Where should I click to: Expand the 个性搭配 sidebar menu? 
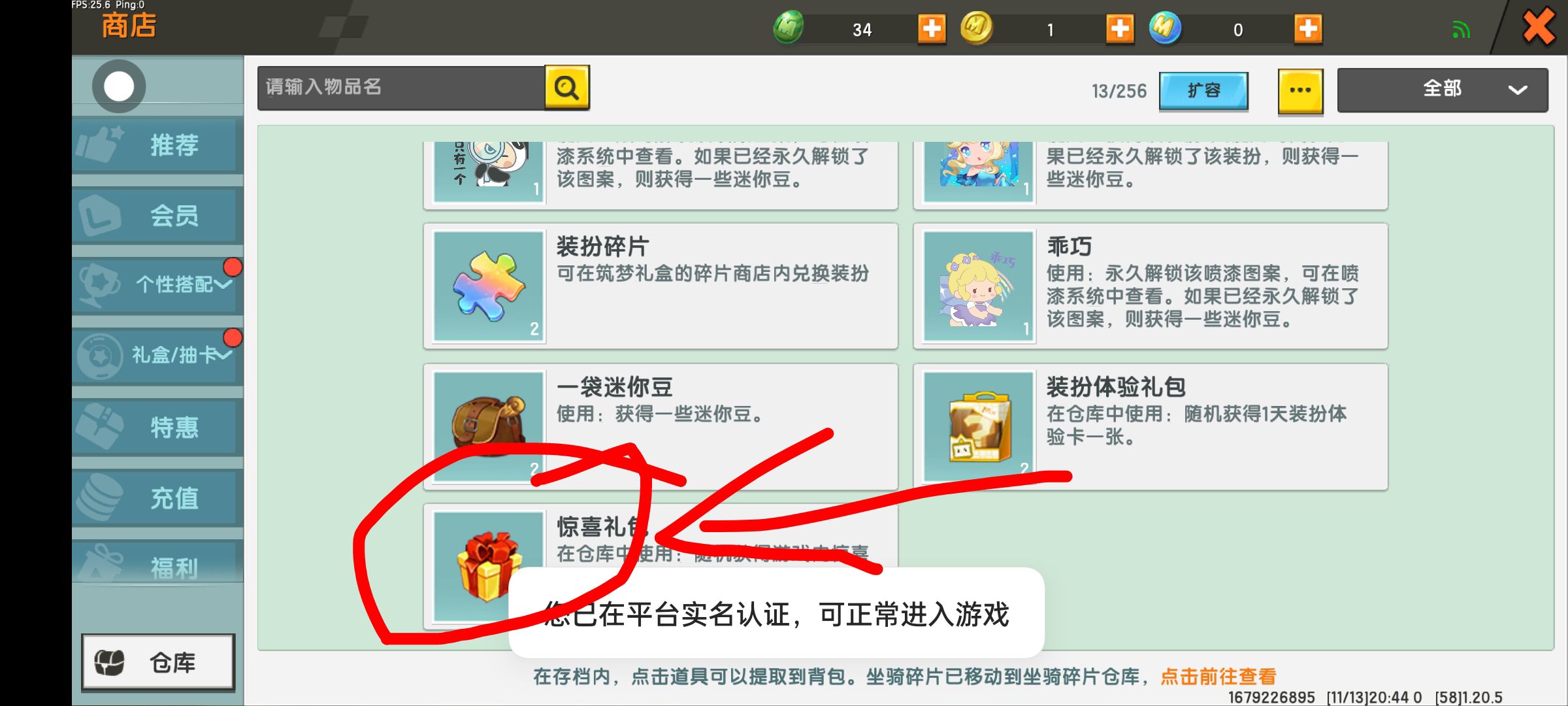click(x=157, y=284)
